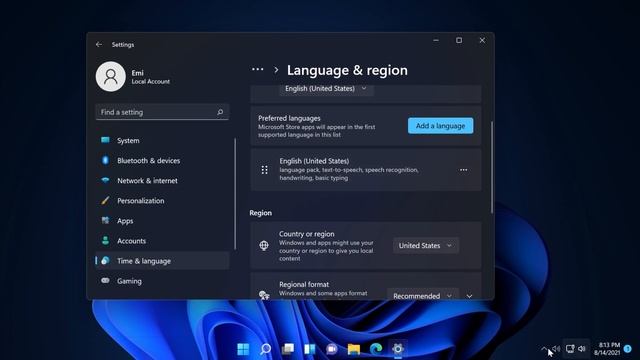The image size is (640, 360).
Task: Click the Language & region page title
Action: tap(347, 70)
